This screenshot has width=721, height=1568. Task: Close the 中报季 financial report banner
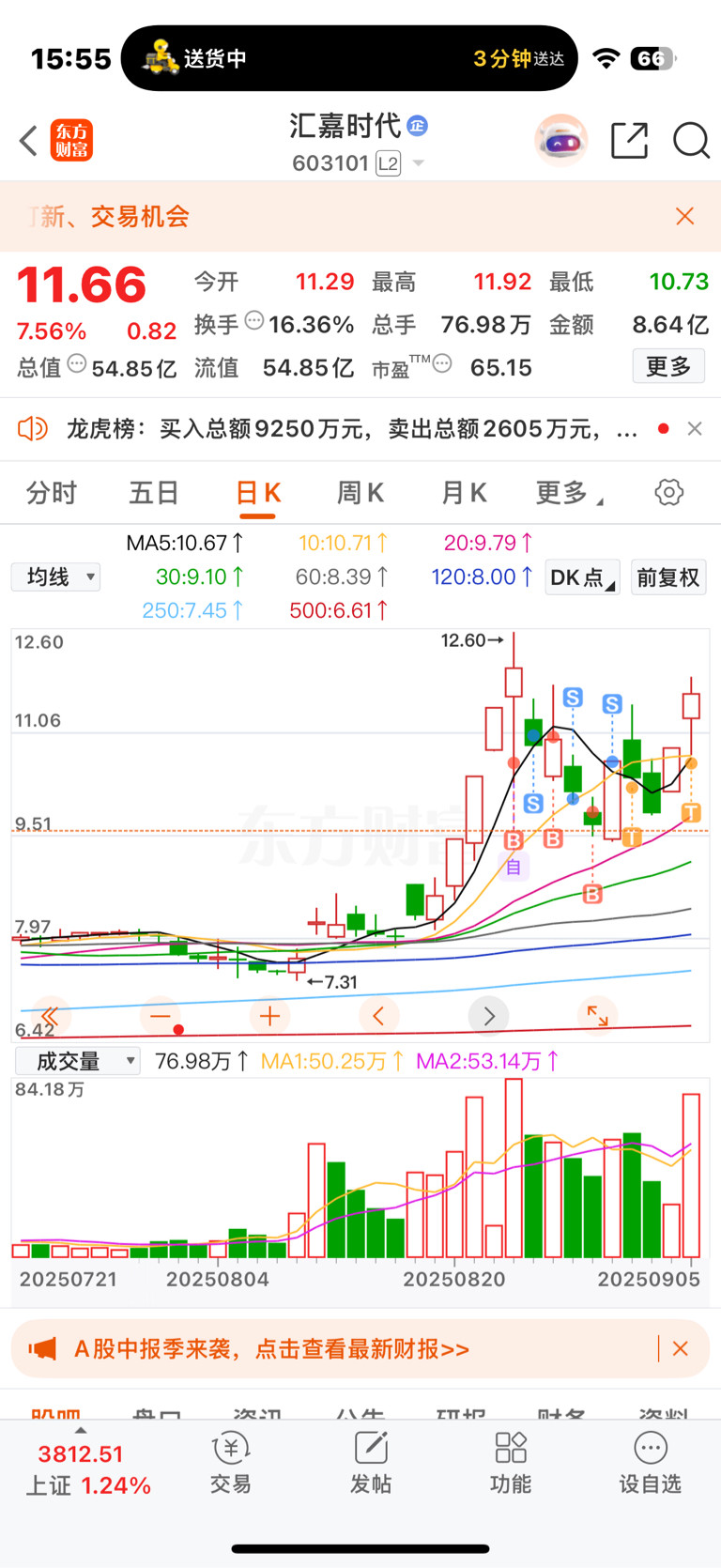click(681, 1348)
